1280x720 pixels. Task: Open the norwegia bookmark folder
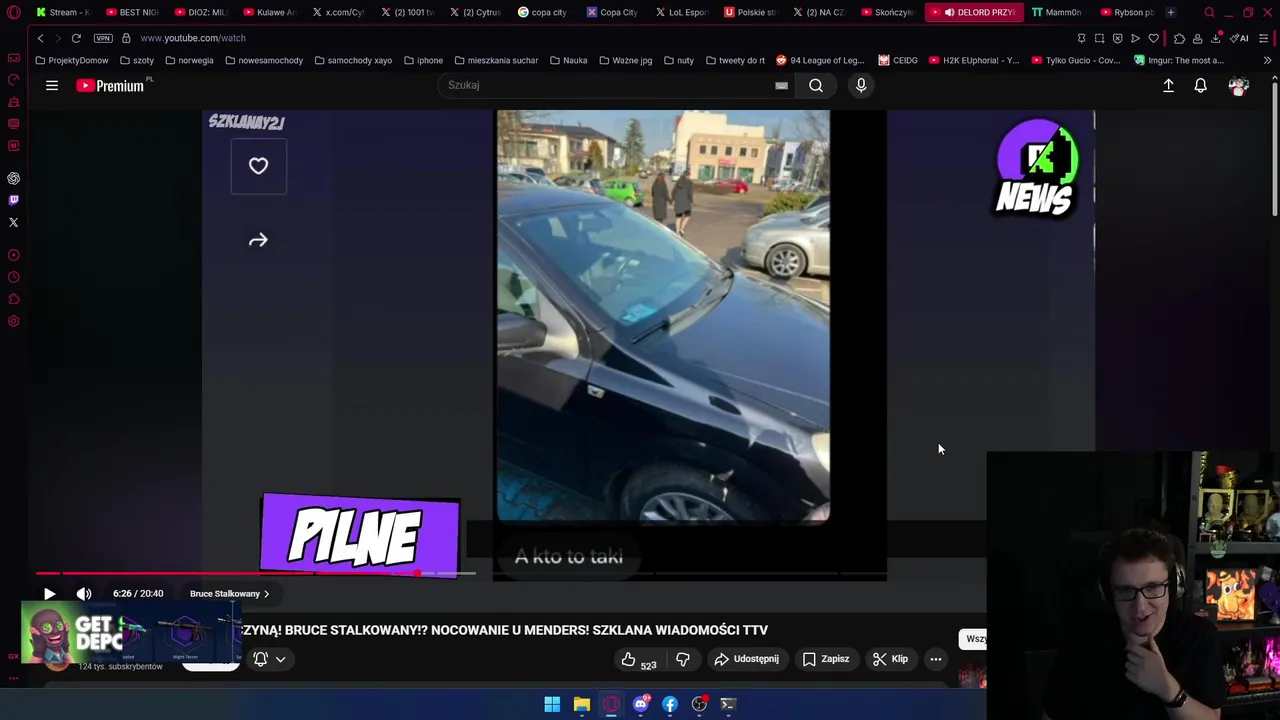click(x=190, y=60)
